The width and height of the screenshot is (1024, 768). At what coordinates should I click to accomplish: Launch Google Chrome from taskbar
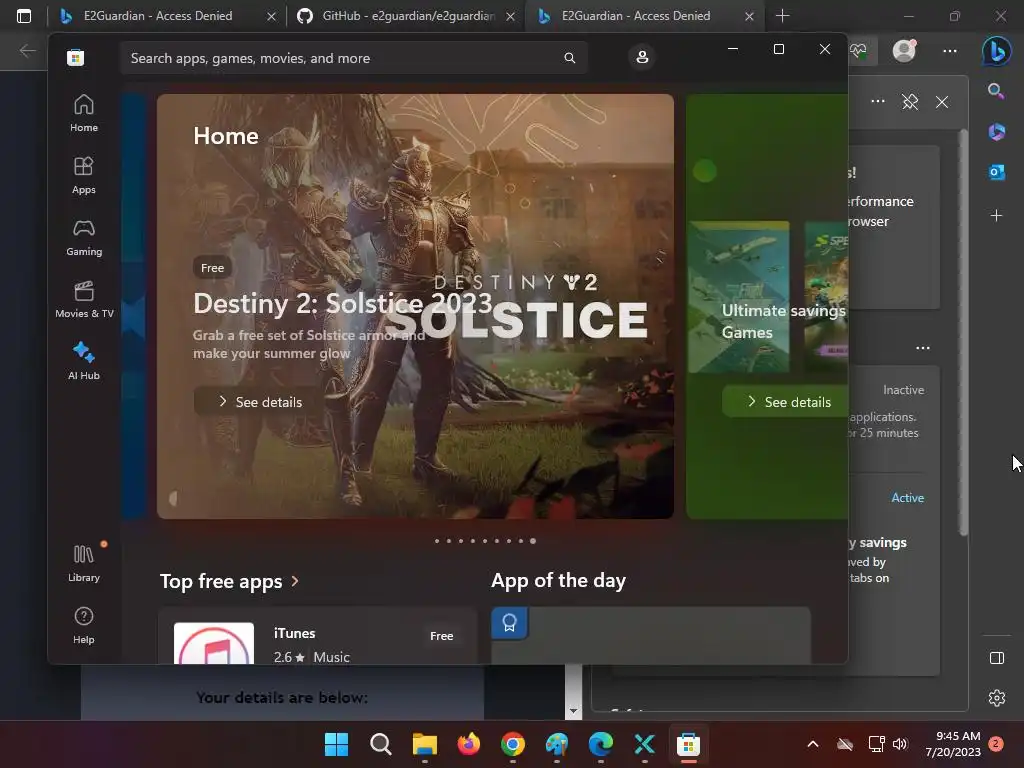(513, 744)
